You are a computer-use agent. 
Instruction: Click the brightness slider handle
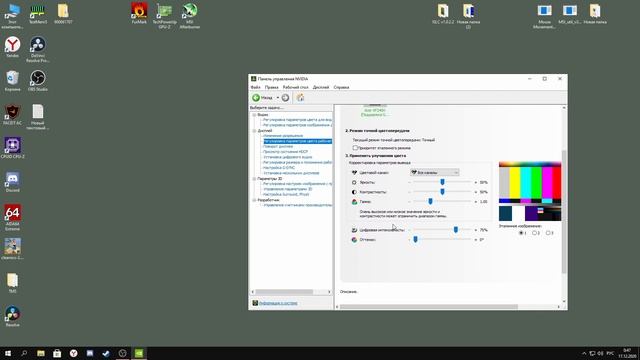[442, 182]
